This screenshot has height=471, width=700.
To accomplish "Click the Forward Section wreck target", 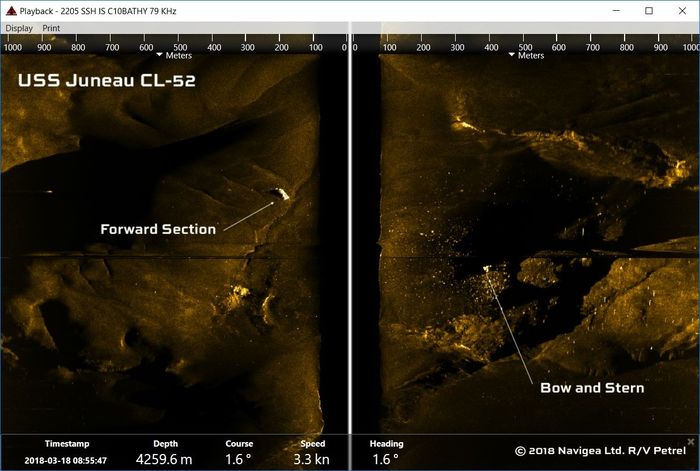I will pos(282,195).
